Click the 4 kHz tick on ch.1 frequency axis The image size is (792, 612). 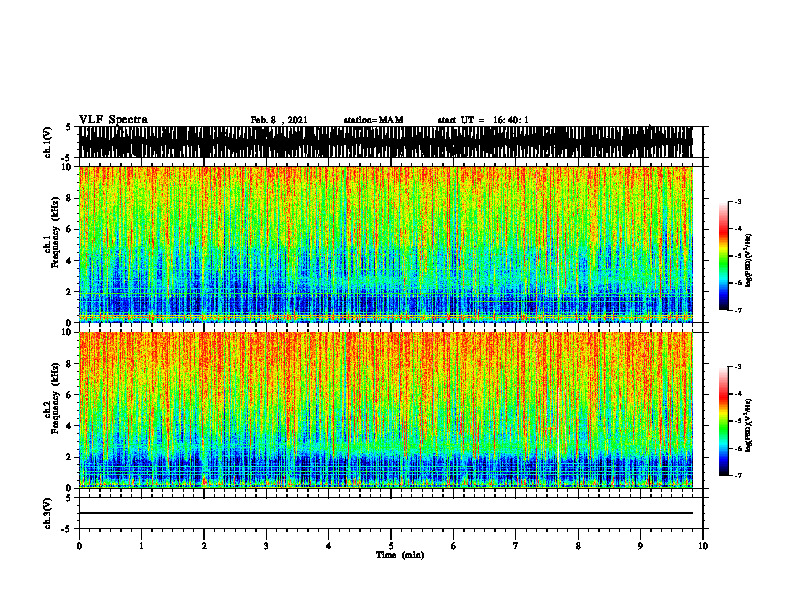[x=70, y=261]
